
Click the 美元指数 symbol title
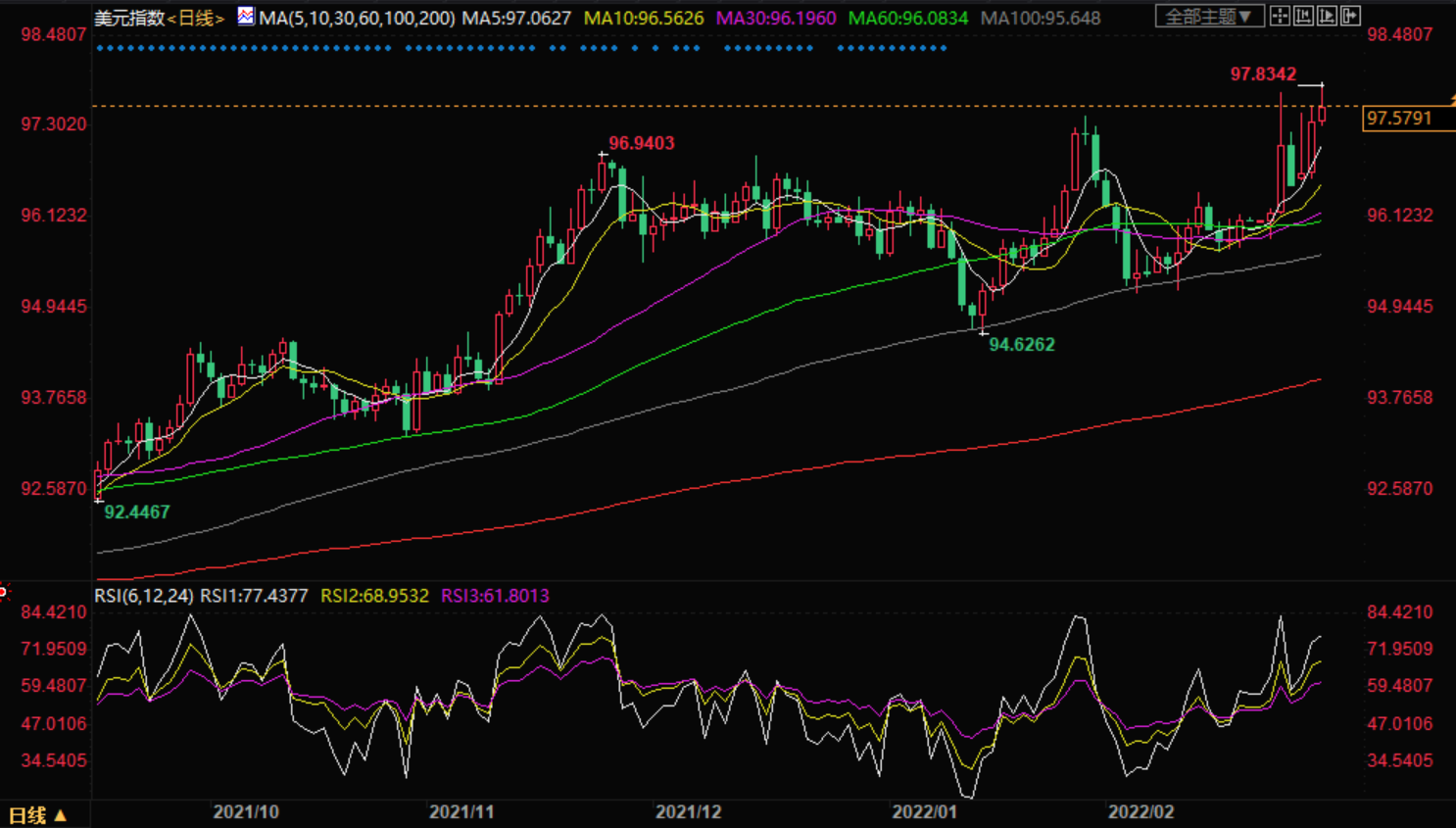click(x=128, y=18)
